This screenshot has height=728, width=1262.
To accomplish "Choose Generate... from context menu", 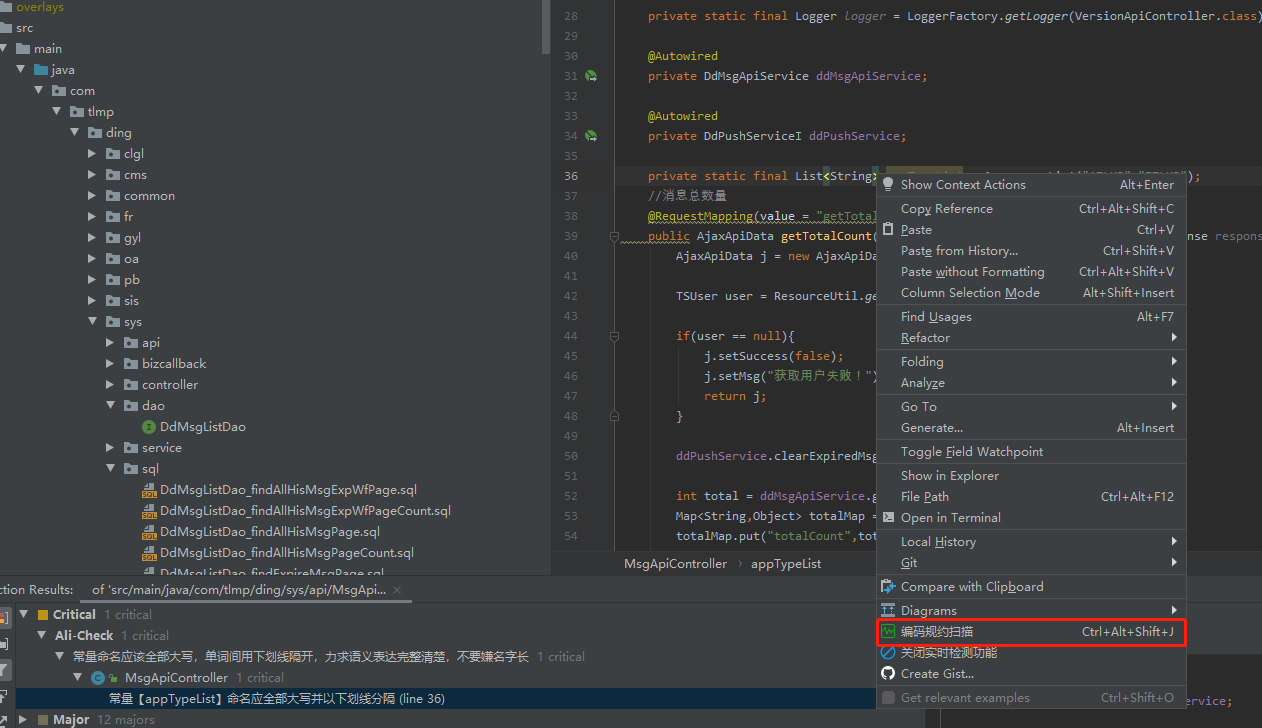I will pos(1031,428).
